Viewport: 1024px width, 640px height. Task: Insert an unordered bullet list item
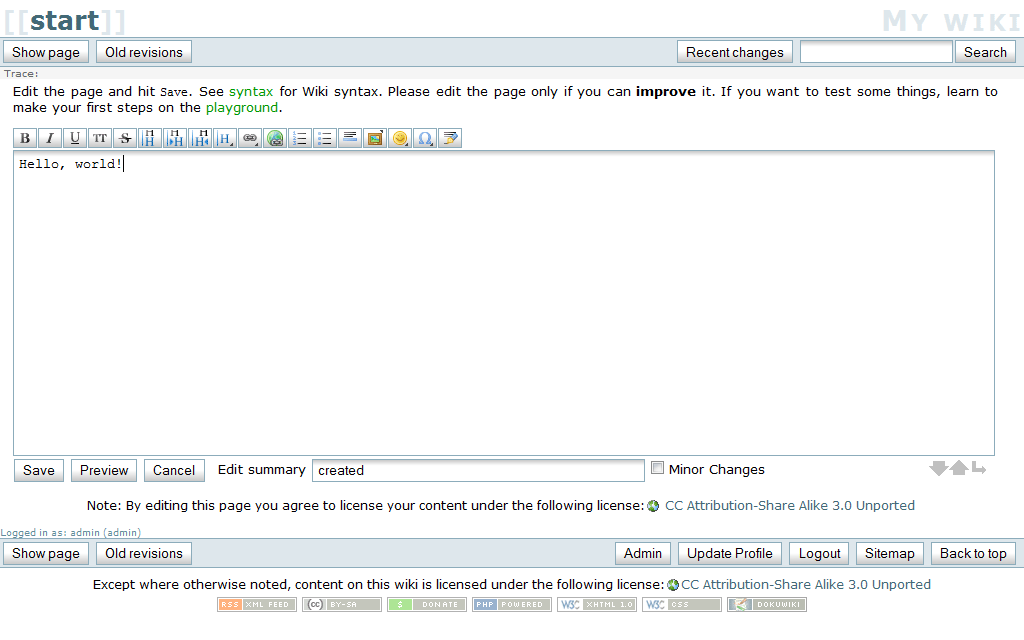325,138
